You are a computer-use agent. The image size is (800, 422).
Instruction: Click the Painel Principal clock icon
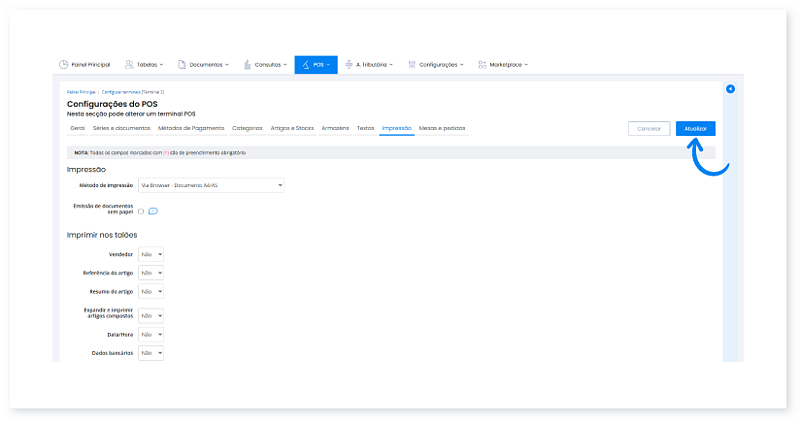click(x=64, y=64)
